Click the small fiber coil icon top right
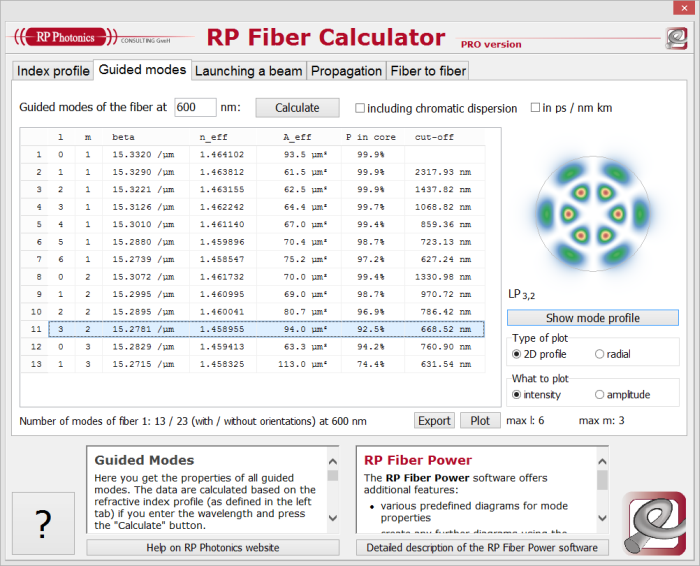 677,38
